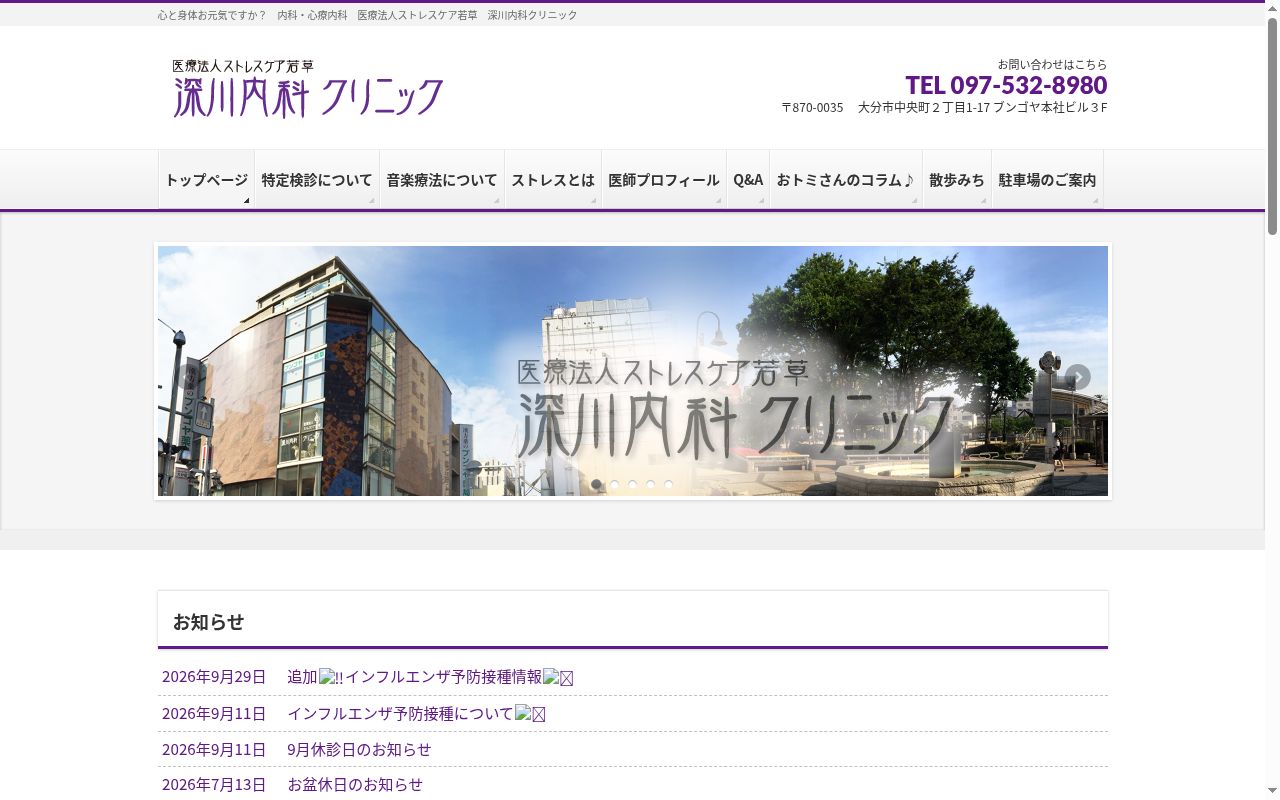Open the 音楽療法について menu item

click(x=442, y=180)
